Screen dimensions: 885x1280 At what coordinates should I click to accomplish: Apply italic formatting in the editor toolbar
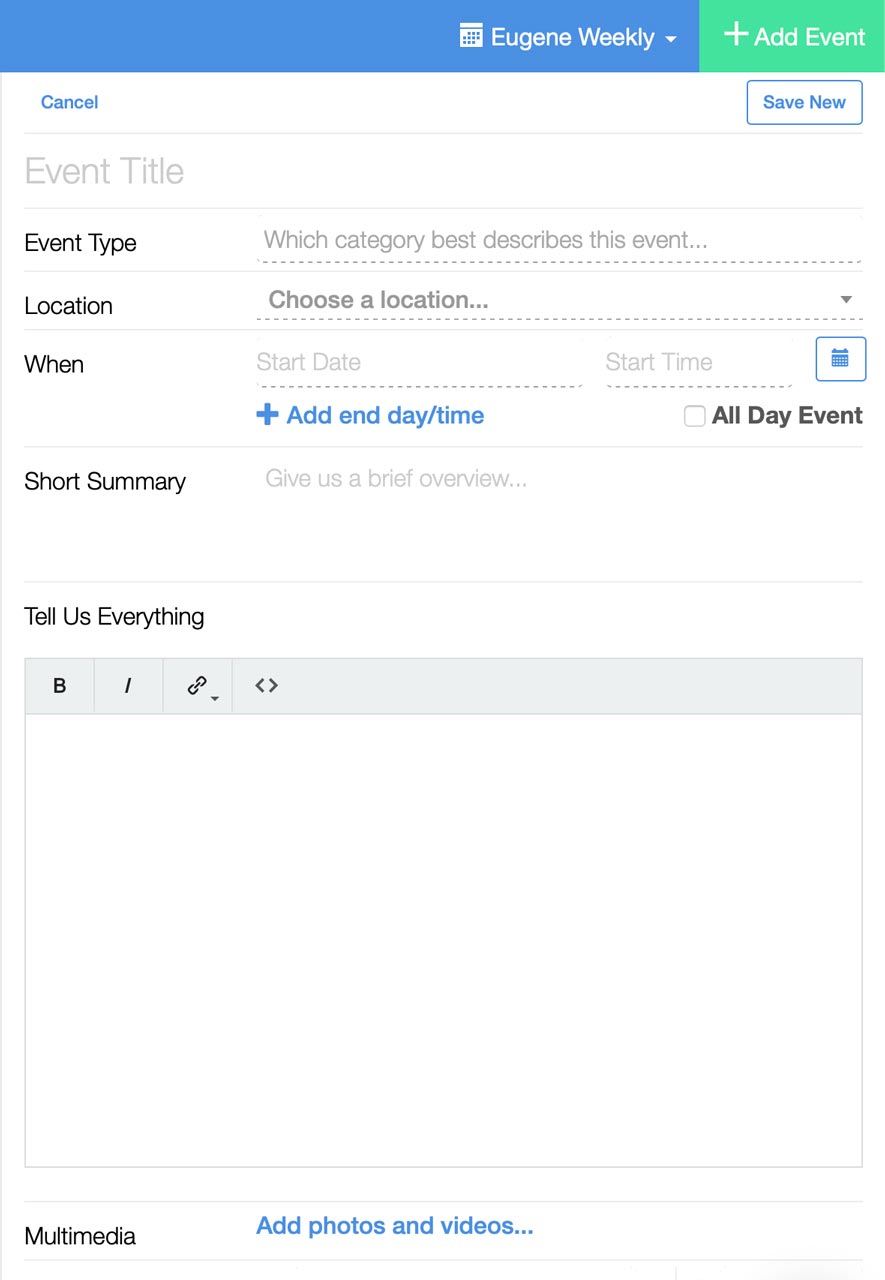click(128, 686)
